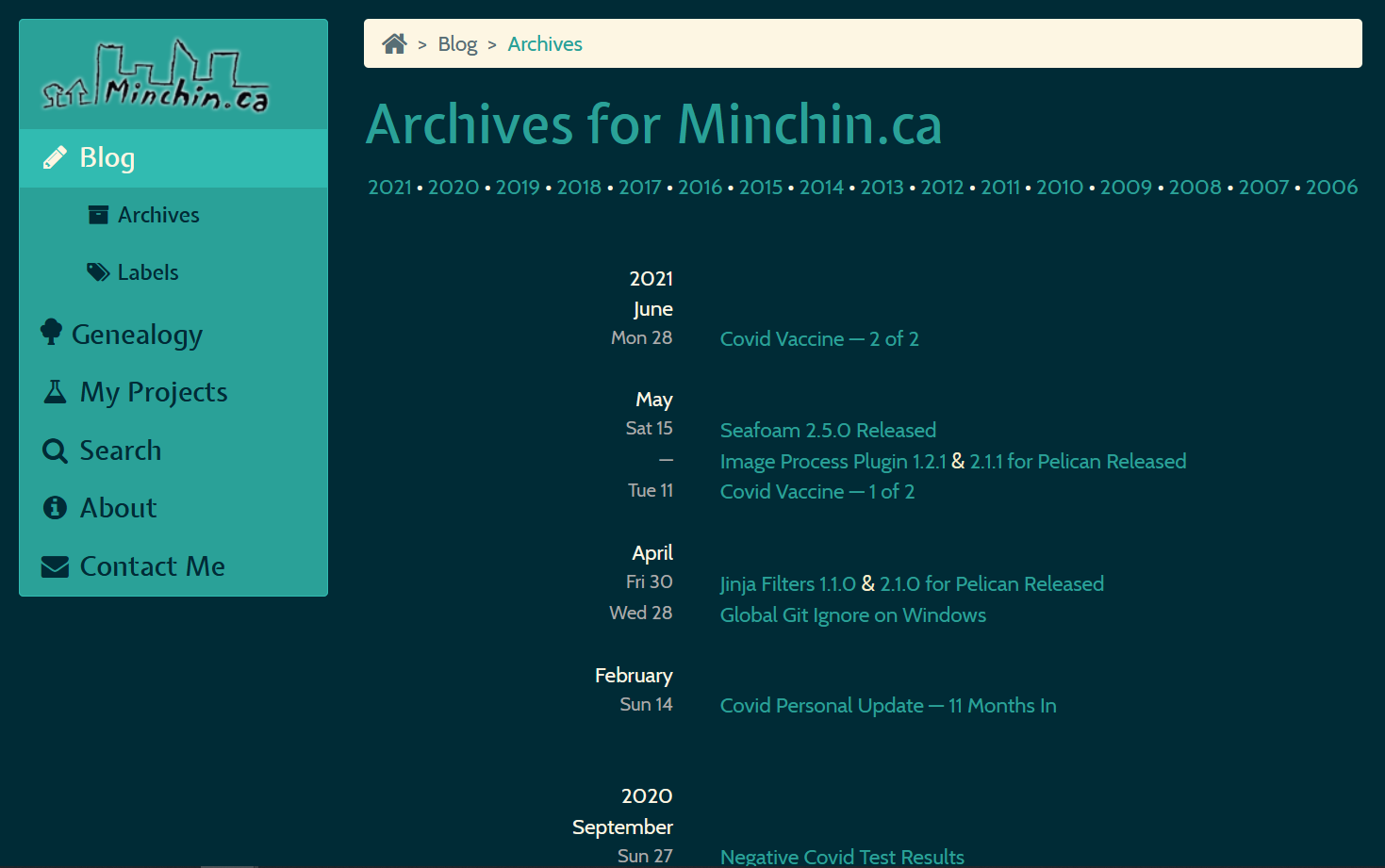This screenshot has height=868, width=1385.
Task: Jump to year 2017
Action: click(640, 187)
